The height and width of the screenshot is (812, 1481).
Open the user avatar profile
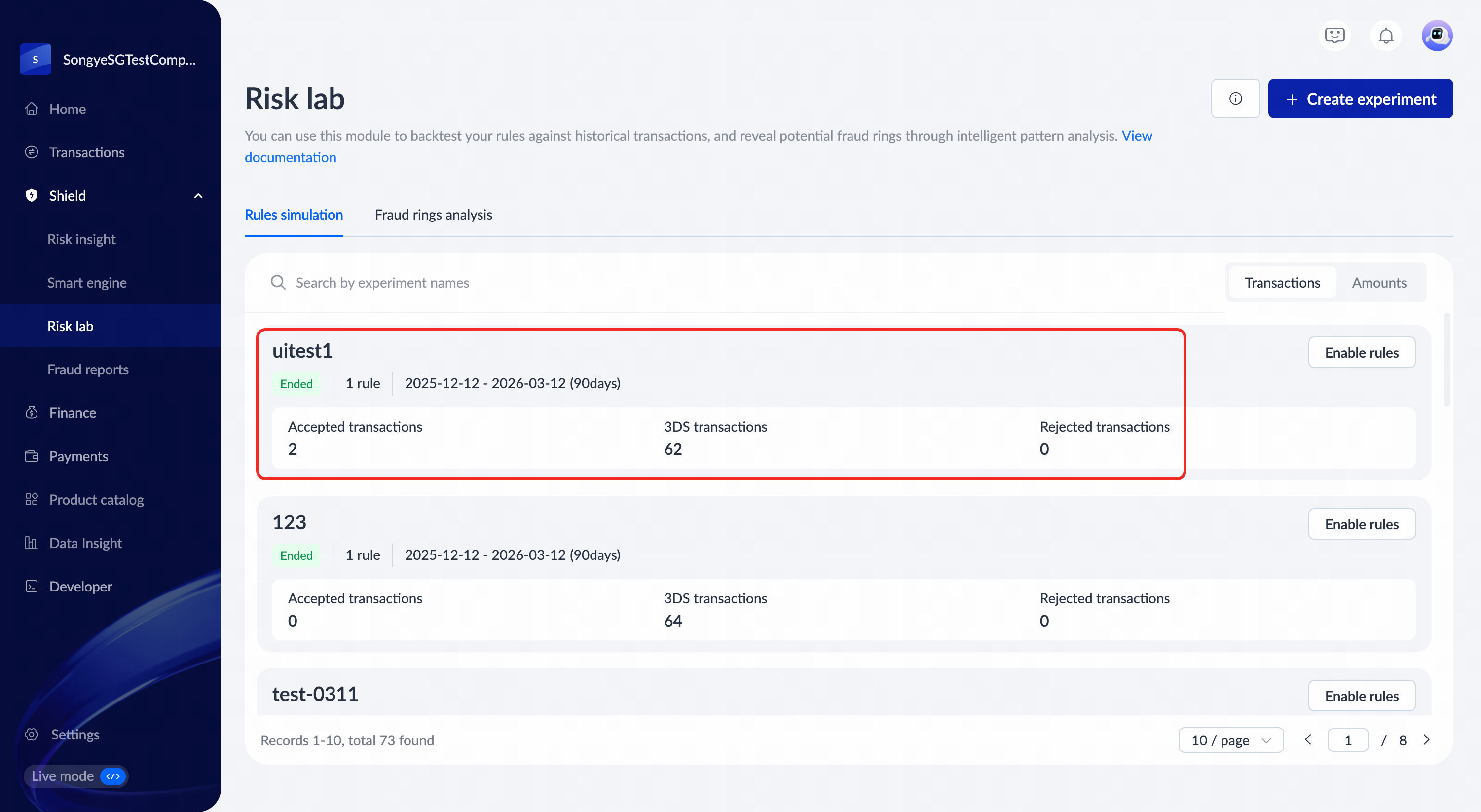[x=1437, y=36]
